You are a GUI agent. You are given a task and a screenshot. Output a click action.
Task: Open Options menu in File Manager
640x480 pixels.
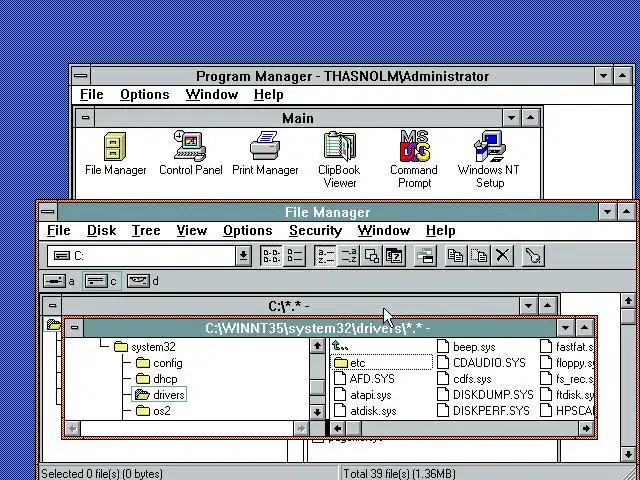tap(248, 231)
